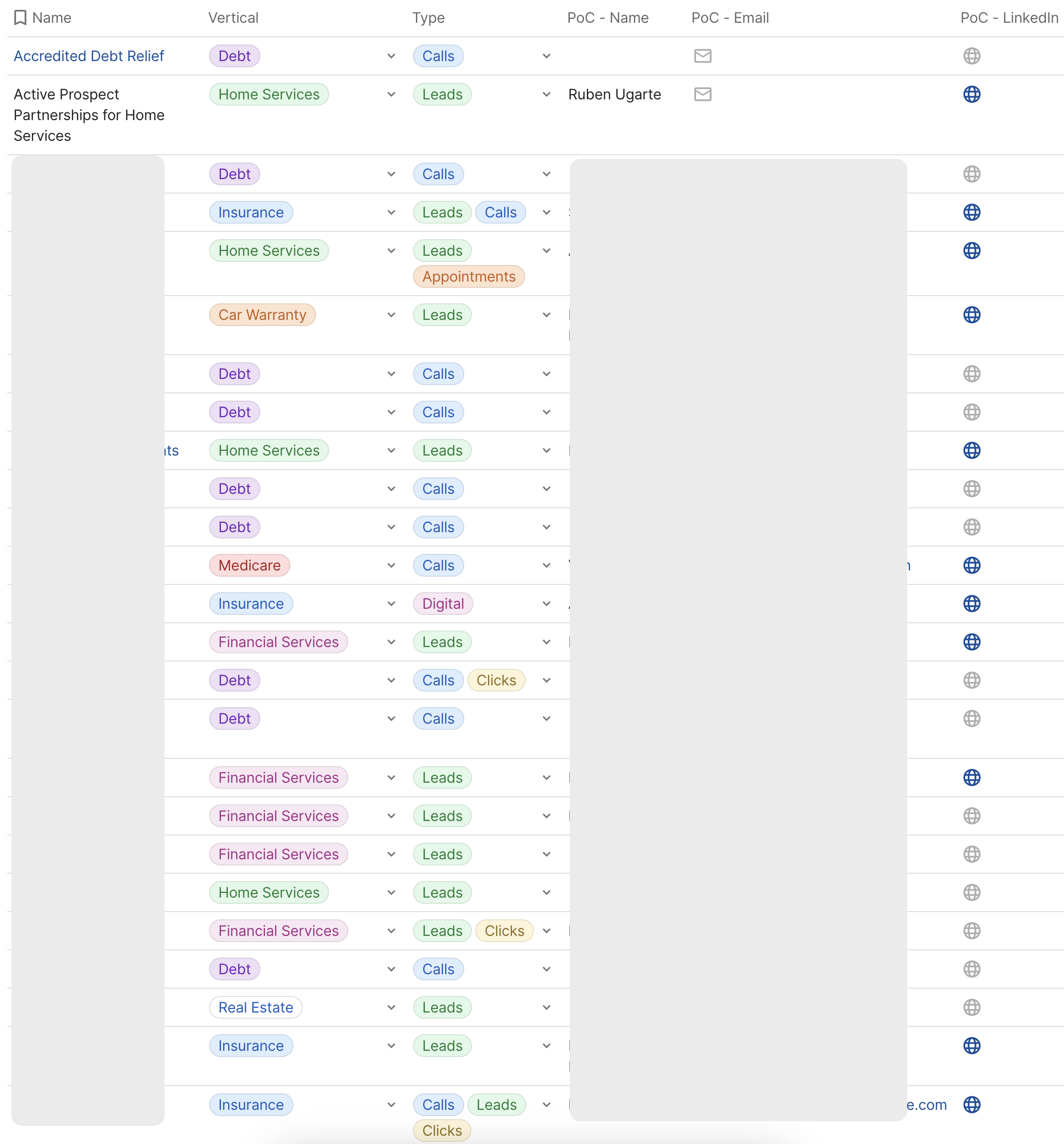Image resolution: width=1064 pixels, height=1144 pixels.
Task: Click the mail icon next to Ruben Ugarte
Action: (x=703, y=94)
